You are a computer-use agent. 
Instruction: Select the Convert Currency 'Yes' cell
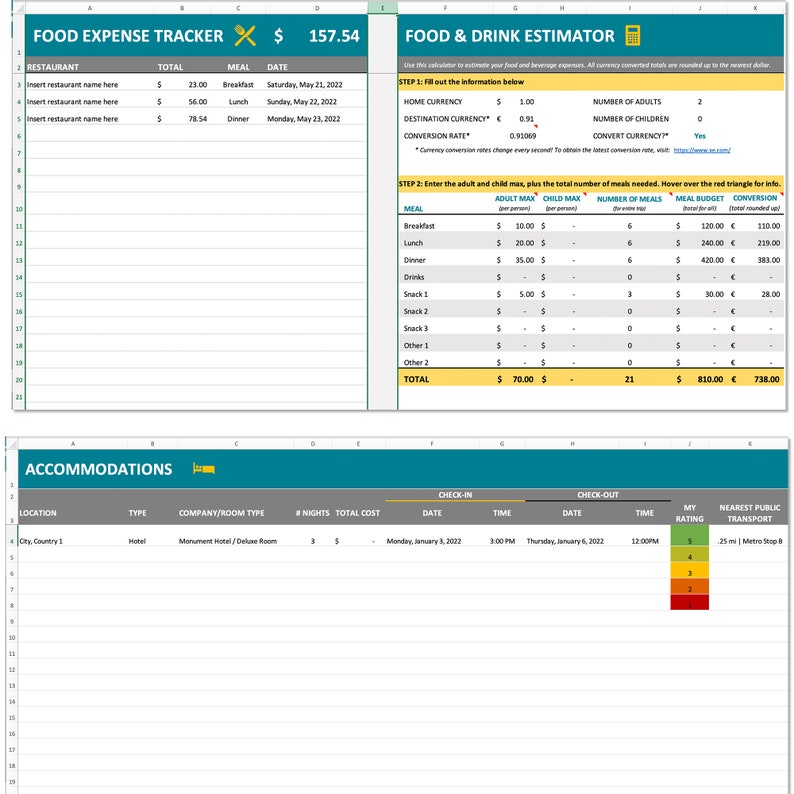pos(699,136)
